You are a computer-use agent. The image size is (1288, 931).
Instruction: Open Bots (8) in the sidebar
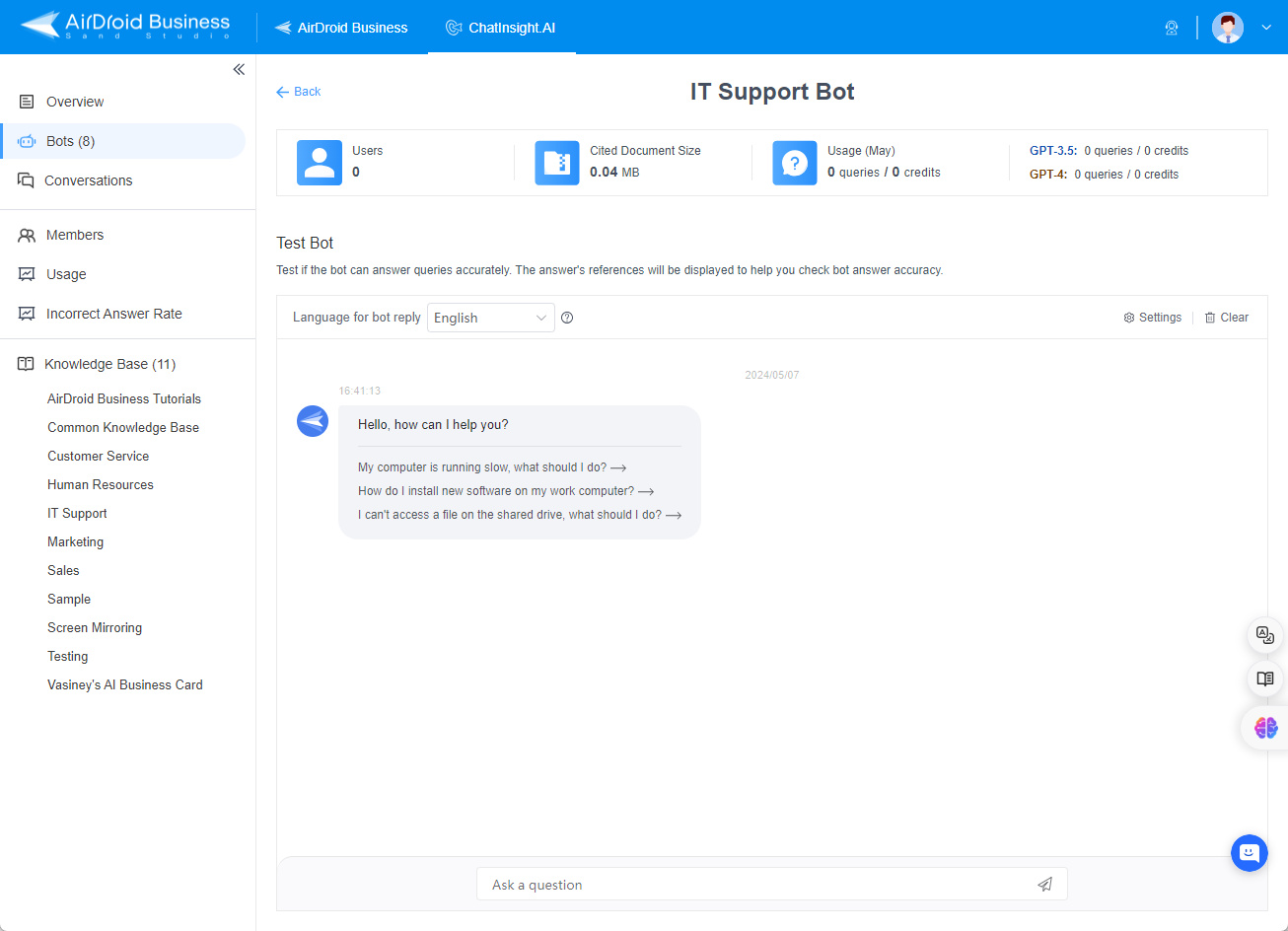[122, 141]
